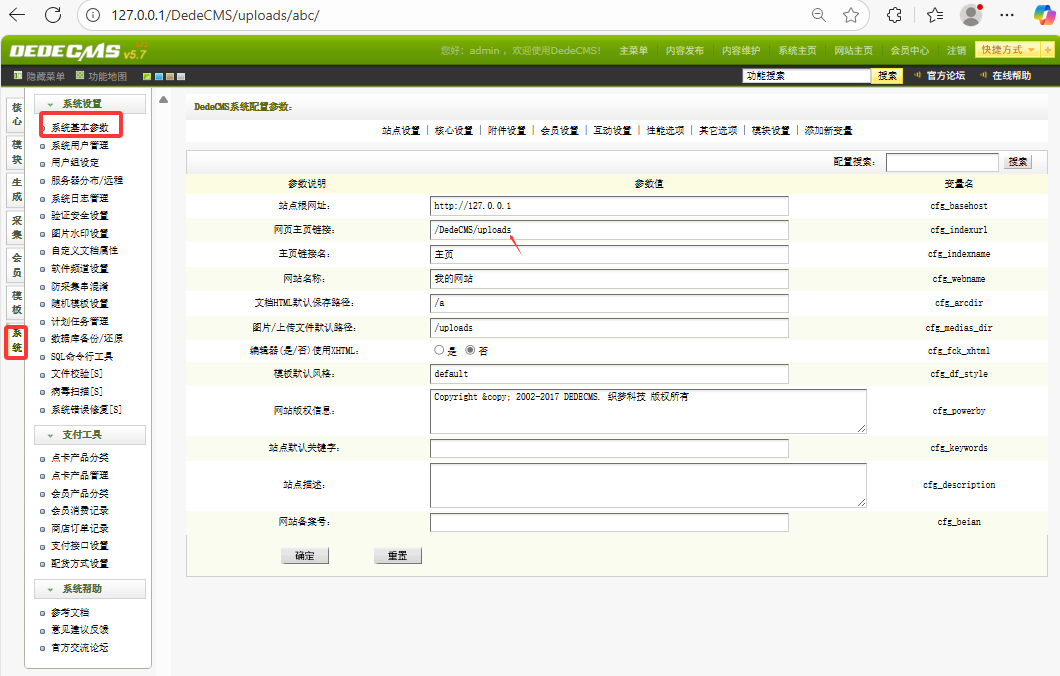Open the 会员设置 config tab
The image size is (1060, 676).
coord(560,130)
